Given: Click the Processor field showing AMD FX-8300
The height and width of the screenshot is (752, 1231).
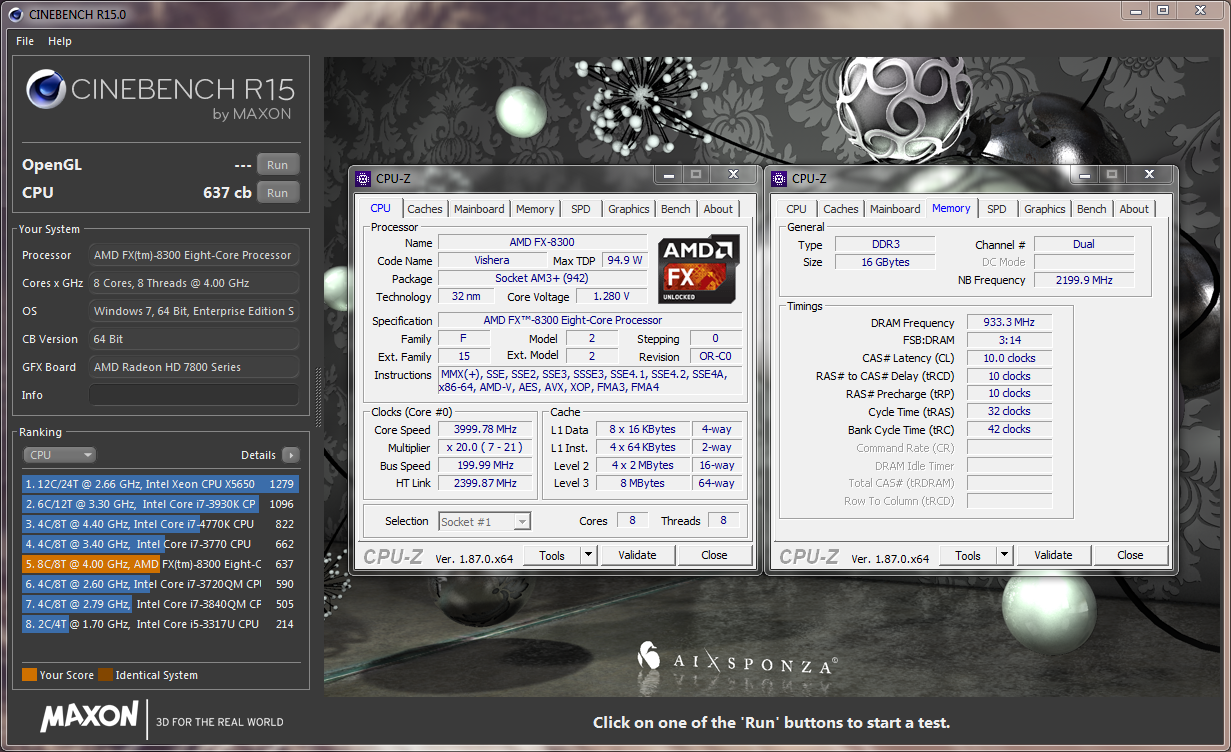Looking at the screenshot, I should pyautogui.click(x=194, y=255).
